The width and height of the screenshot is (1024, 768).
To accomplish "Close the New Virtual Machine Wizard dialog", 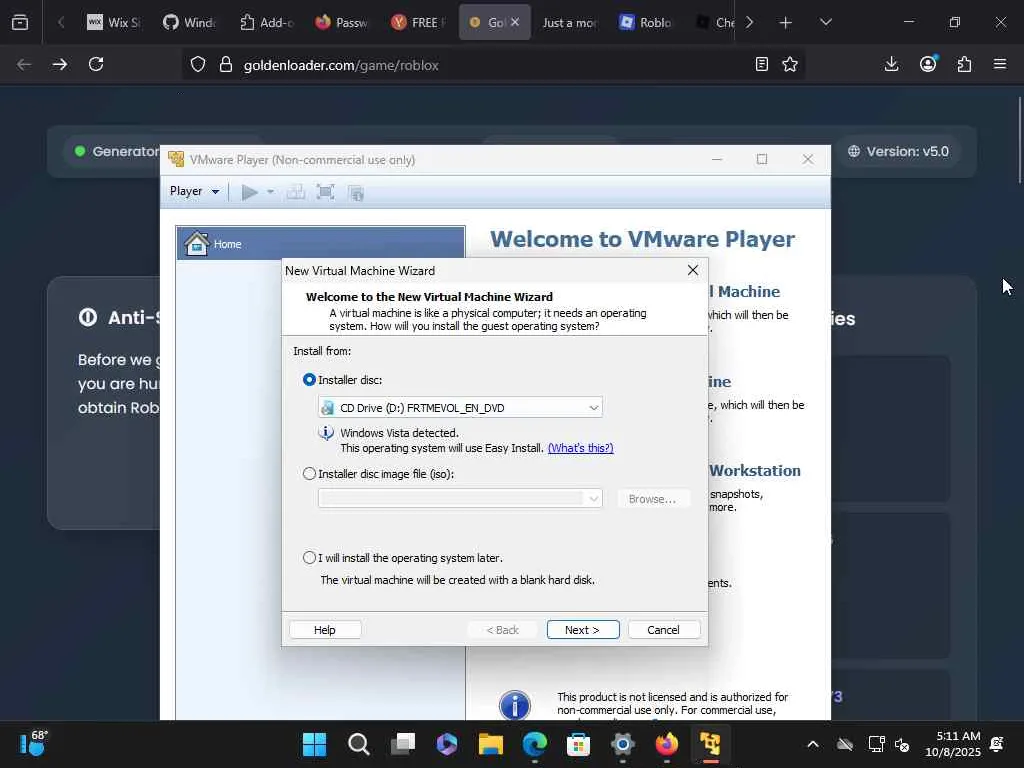I will pyautogui.click(x=693, y=270).
